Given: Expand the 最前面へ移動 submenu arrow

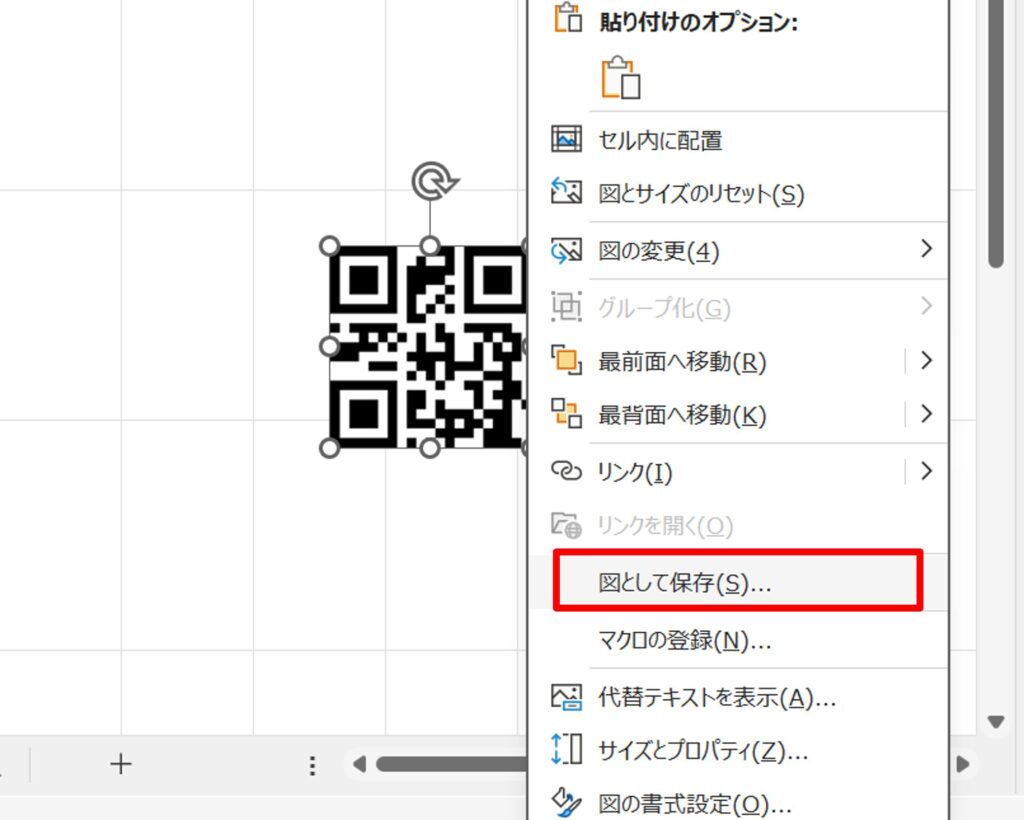Looking at the screenshot, I should coord(926,360).
